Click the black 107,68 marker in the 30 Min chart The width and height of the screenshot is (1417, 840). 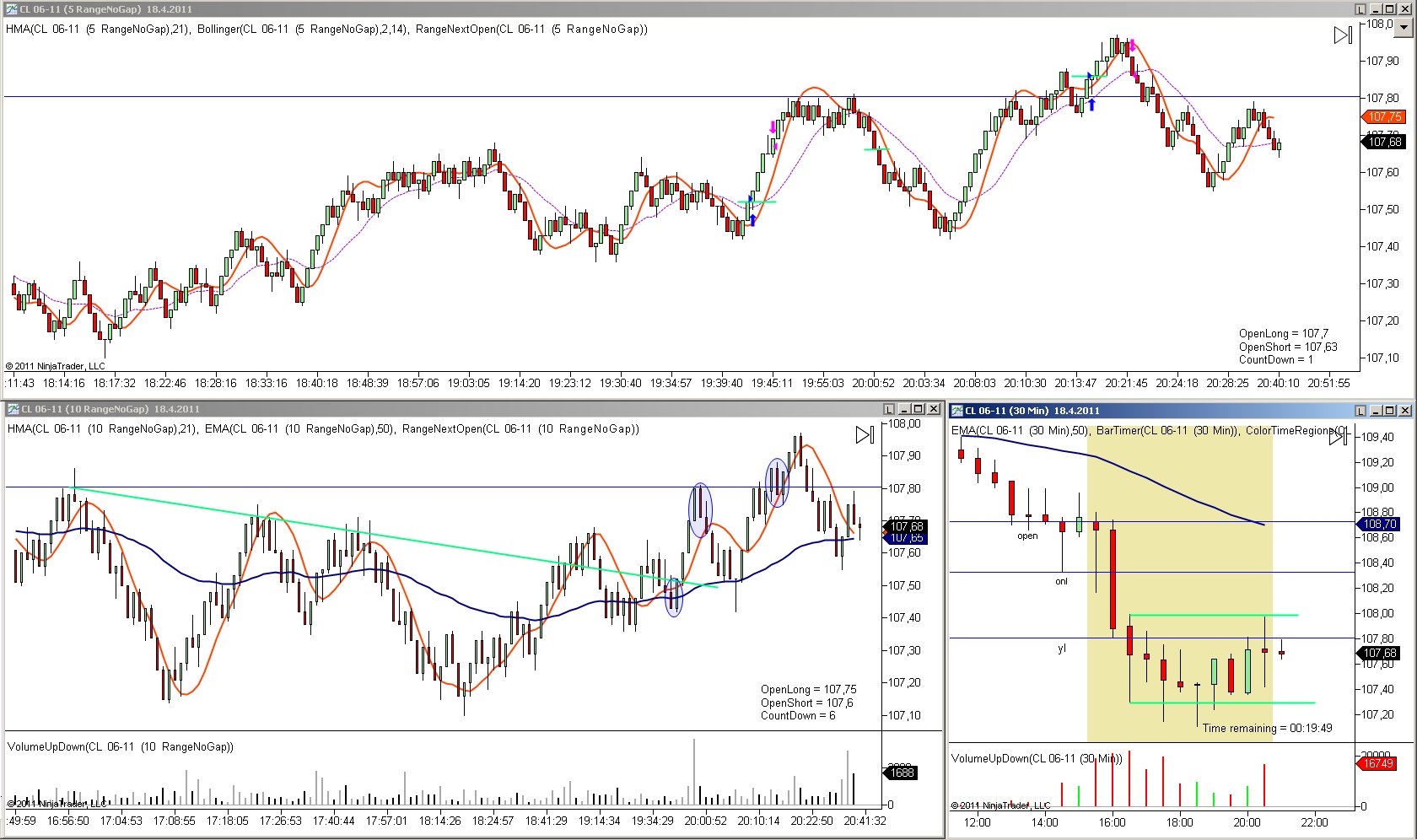tap(1379, 653)
